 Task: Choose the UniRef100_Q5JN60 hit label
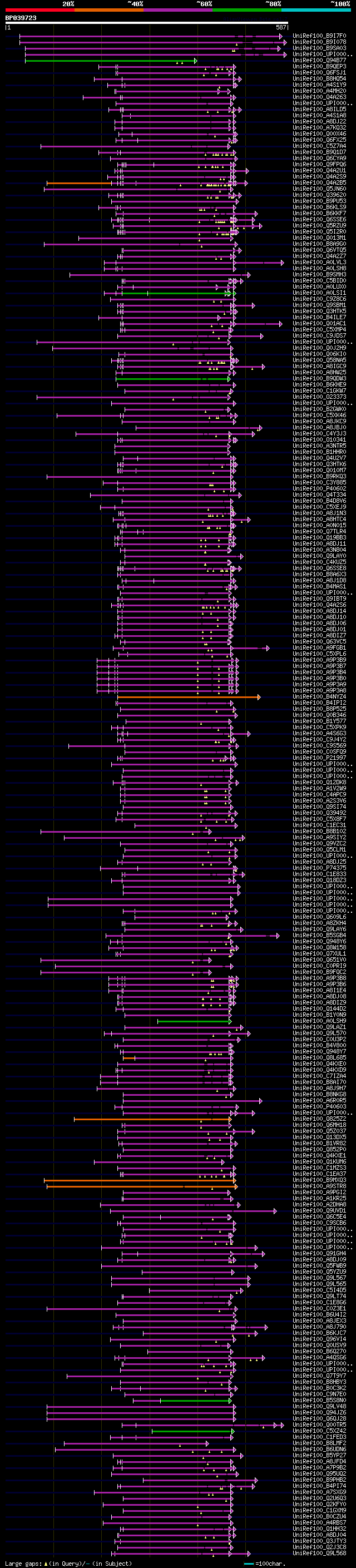(x=319, y=189)
